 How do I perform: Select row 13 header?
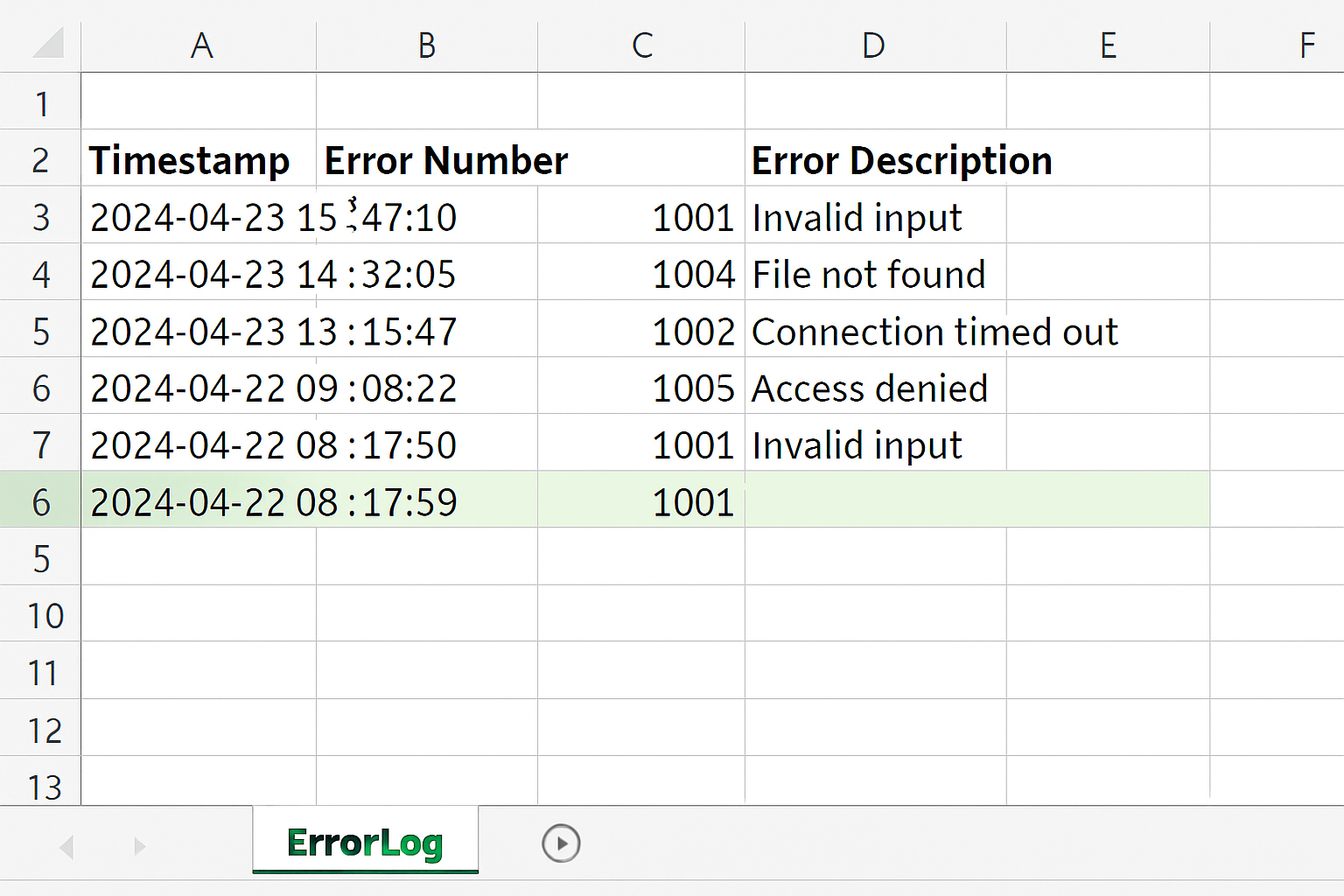pyautogui.click(x=40, y=781)
